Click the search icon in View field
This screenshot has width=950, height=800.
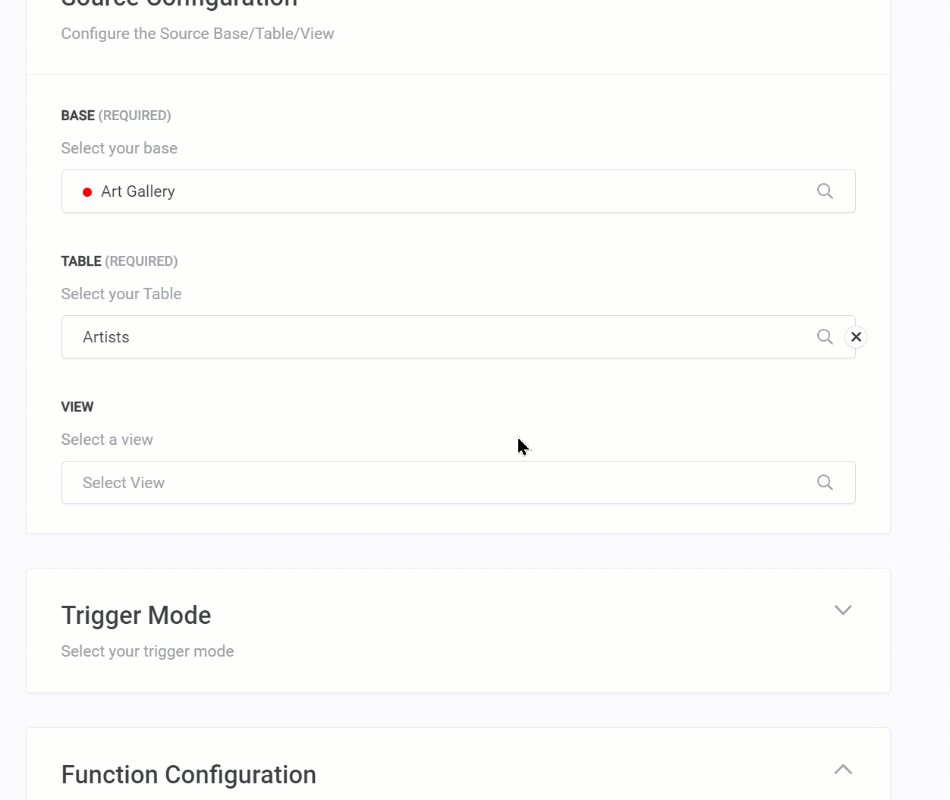[824, 482]
